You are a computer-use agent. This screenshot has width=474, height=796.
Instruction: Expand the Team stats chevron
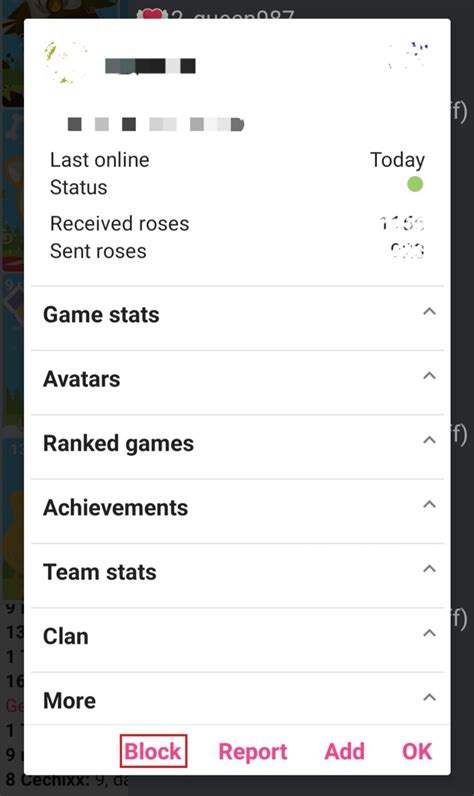(429, 569)
